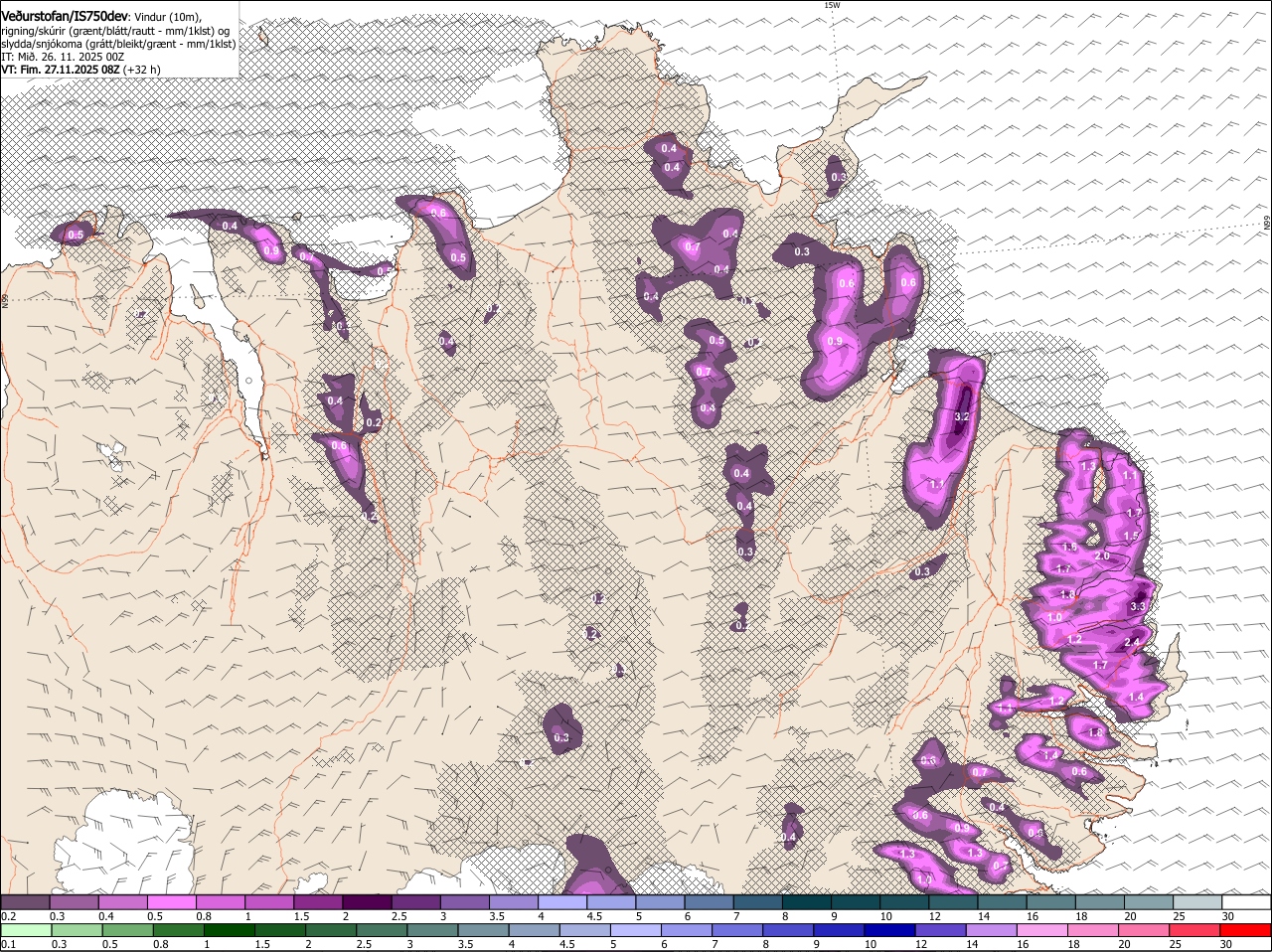
Task: Click the VT: Fim. 27.11.2025 08Z line
Action: 81,70
